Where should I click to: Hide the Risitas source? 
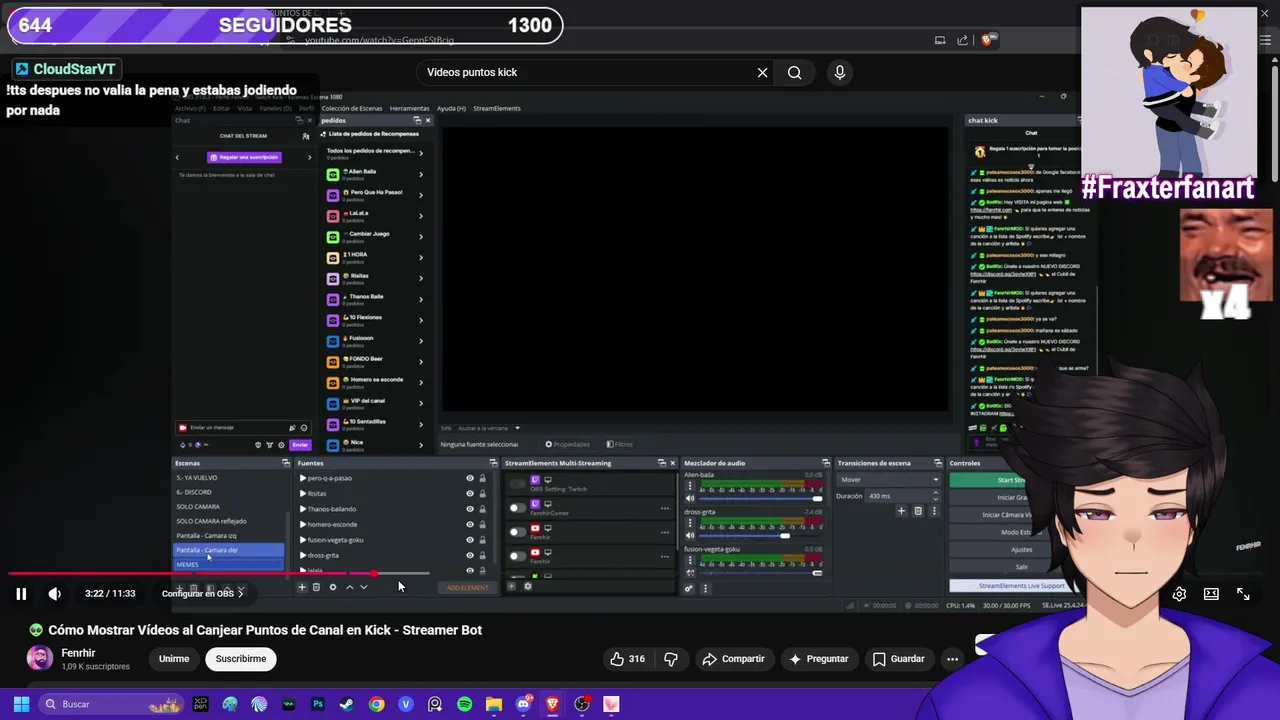click(470, 493)
